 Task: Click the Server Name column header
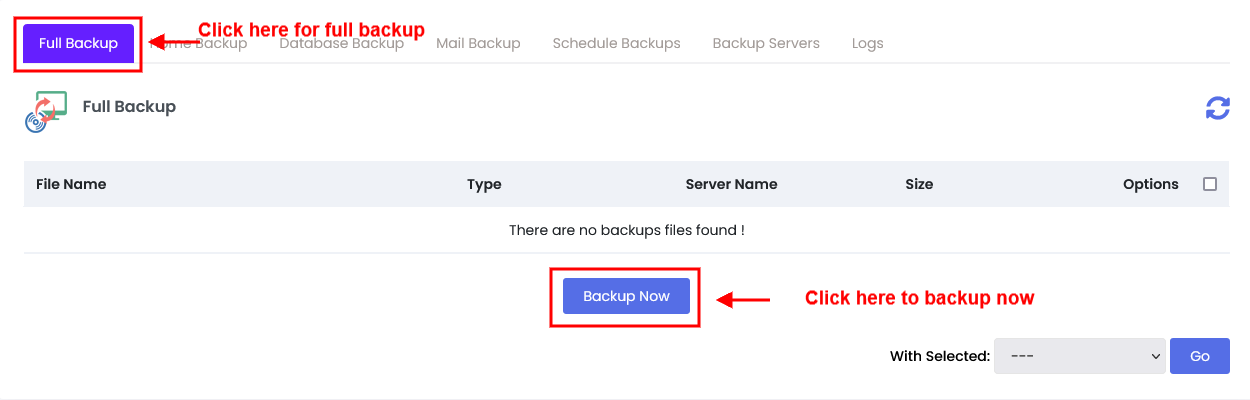click(x=731, y=184)
